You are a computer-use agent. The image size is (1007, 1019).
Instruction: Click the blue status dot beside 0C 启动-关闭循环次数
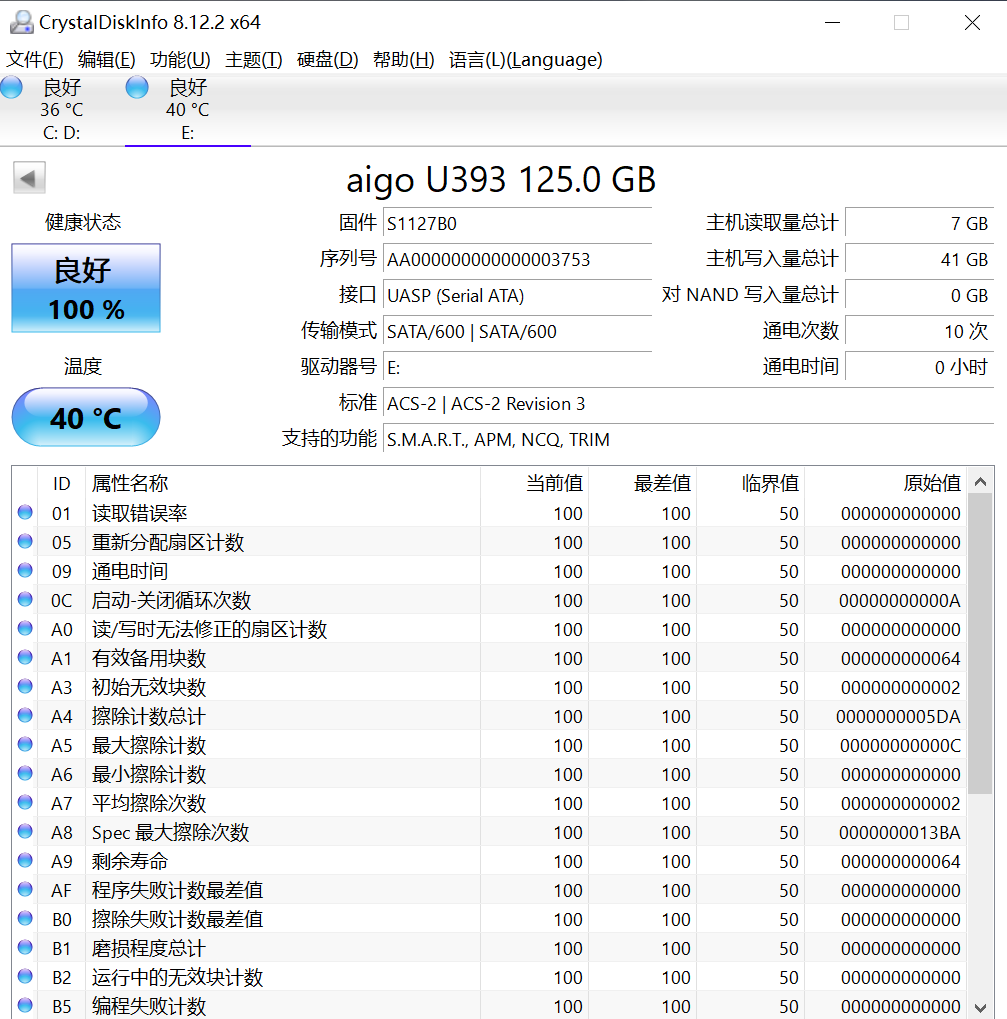click(27, 599)
